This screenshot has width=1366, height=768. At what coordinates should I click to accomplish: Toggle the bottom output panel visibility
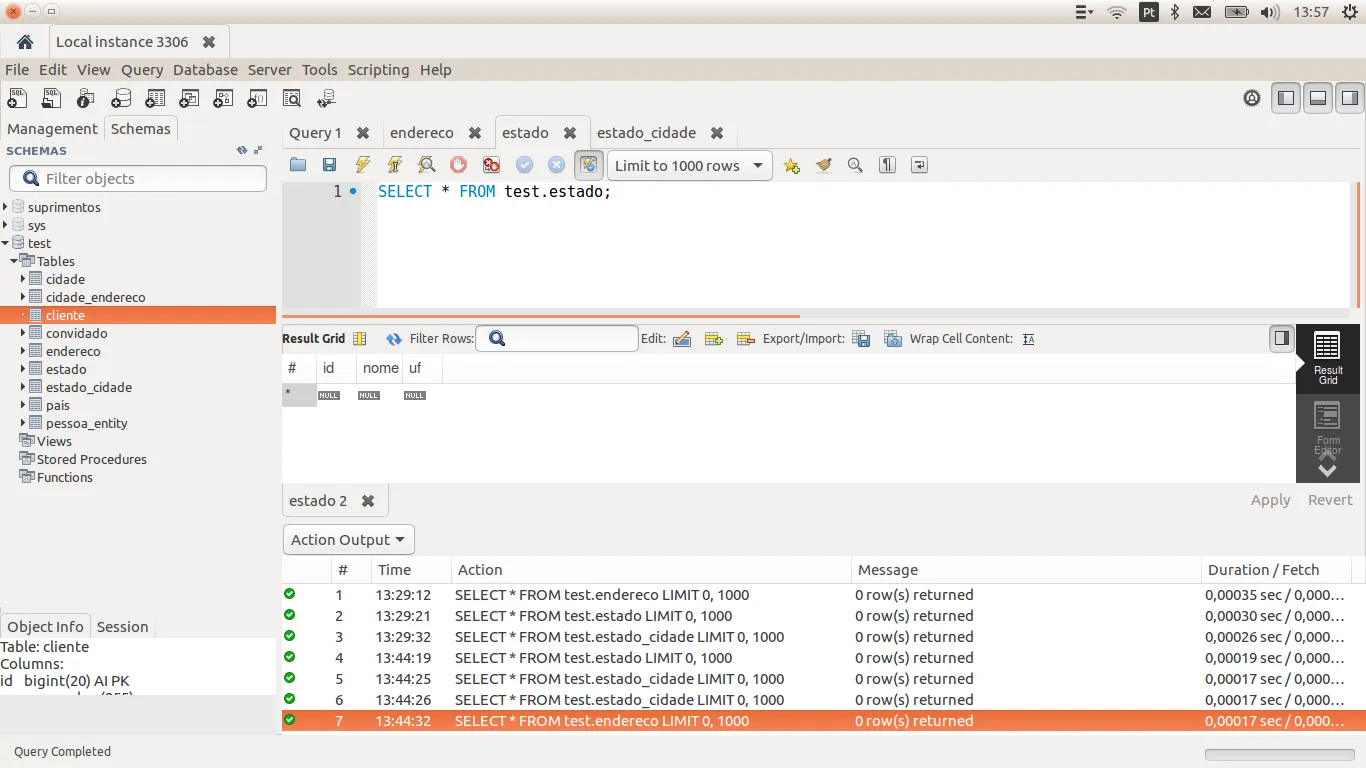(1318, 98)
